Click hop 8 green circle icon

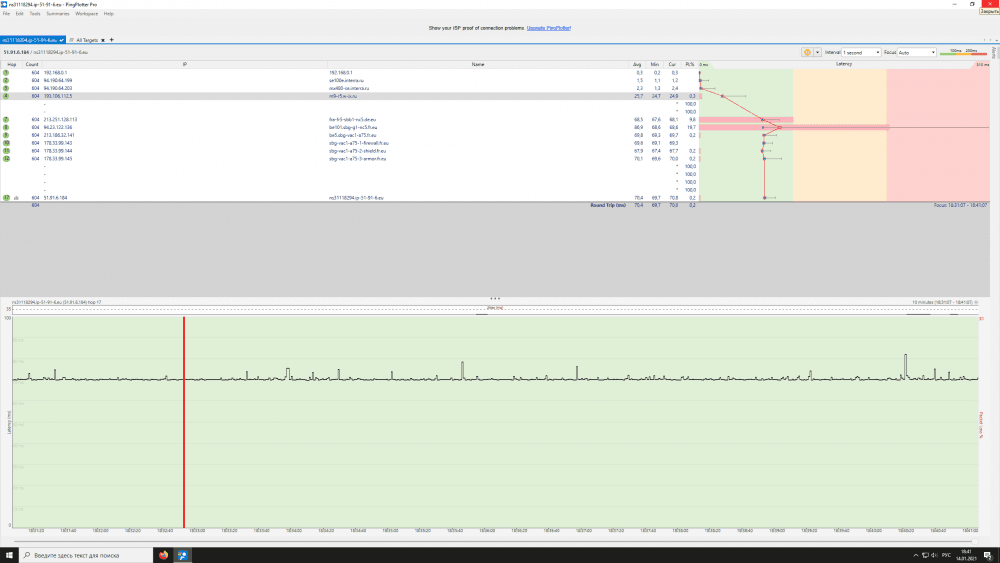click(x=6, y=128)
